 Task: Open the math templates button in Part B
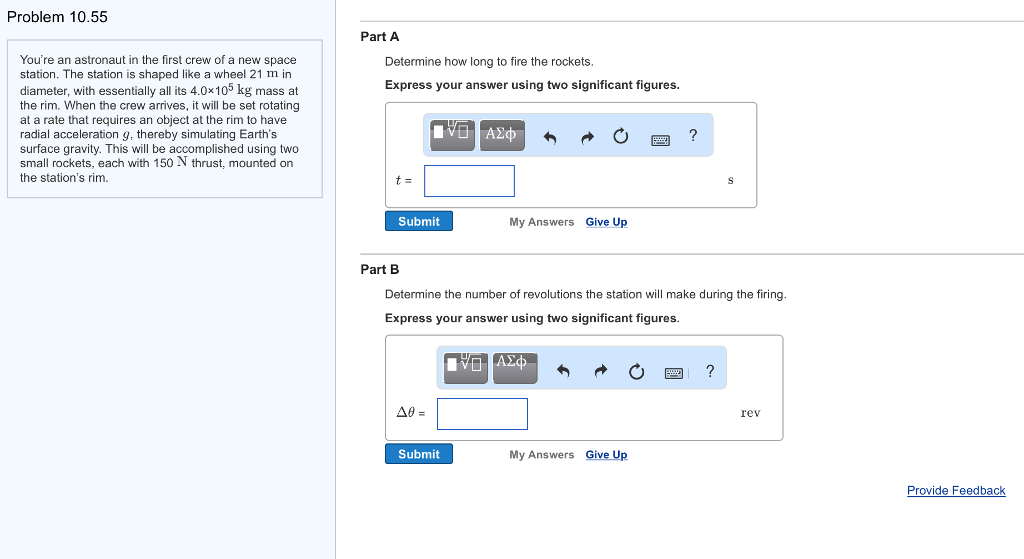click(x=466, y=368)
